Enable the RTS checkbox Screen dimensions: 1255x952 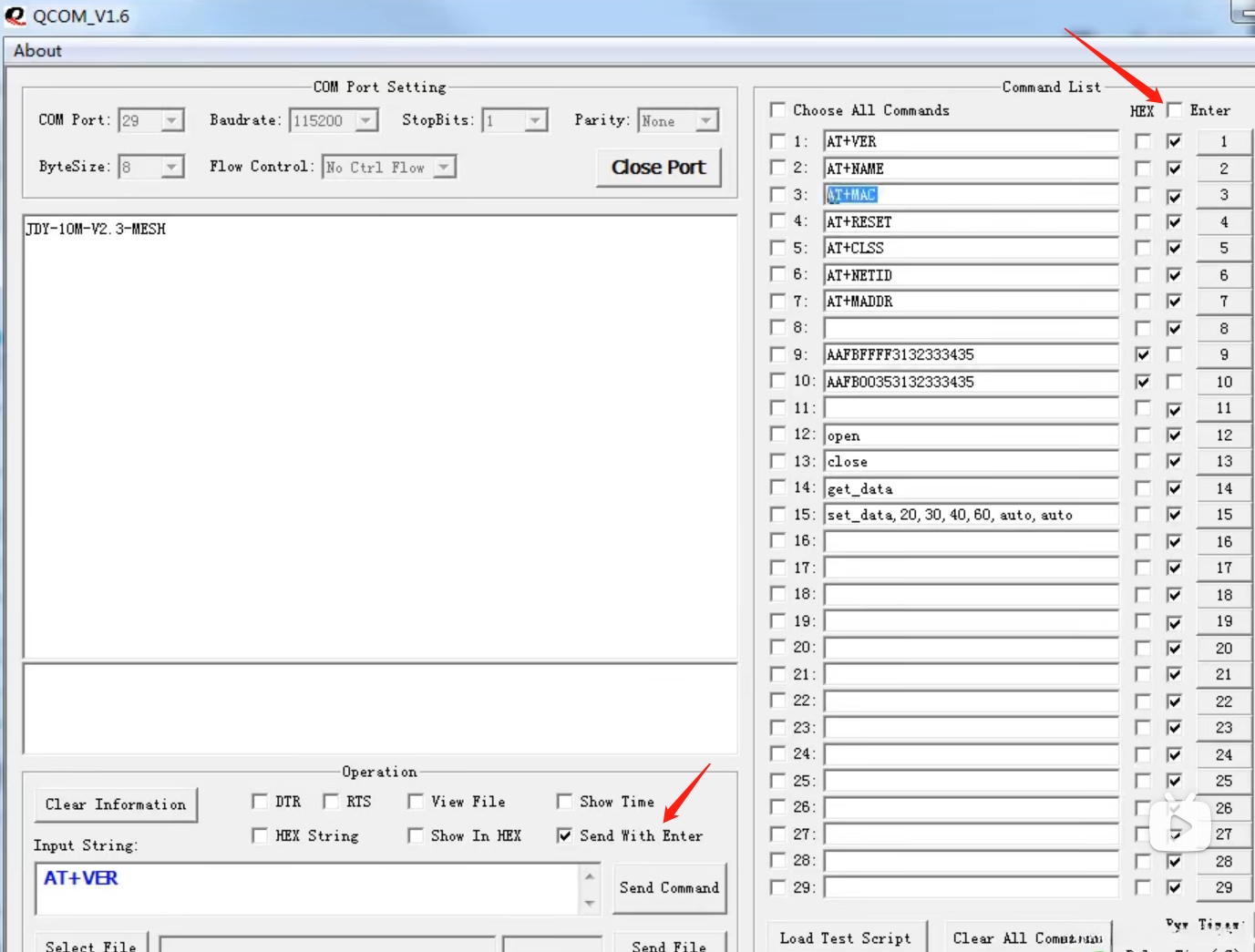(x=331, y=802)
